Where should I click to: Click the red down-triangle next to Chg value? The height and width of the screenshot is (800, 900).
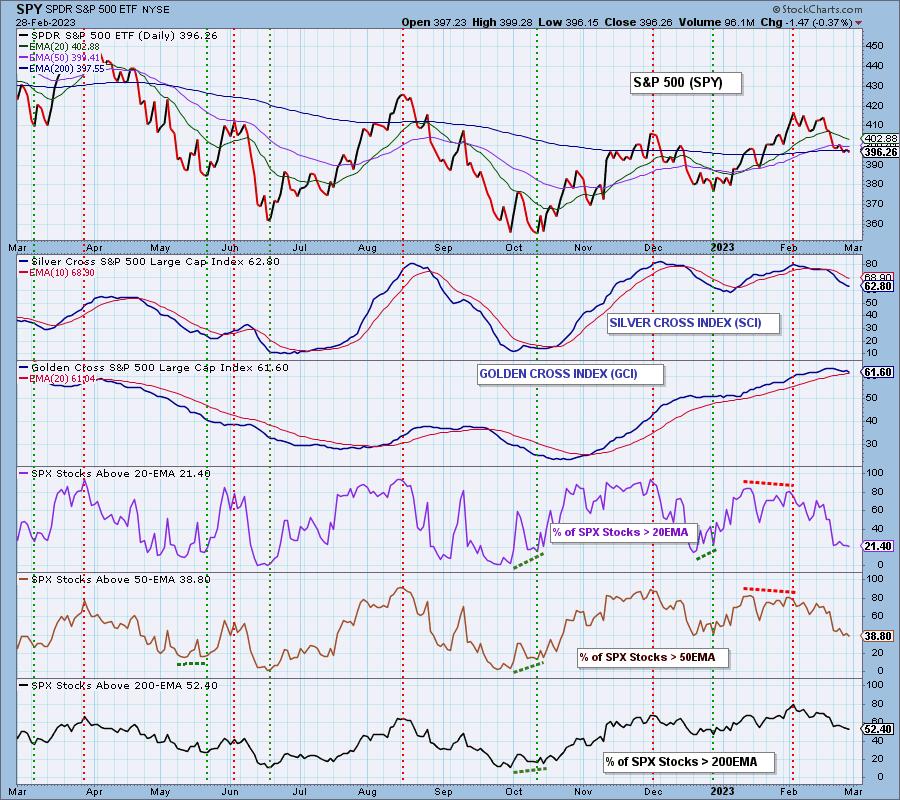click(x=859, y=23)
